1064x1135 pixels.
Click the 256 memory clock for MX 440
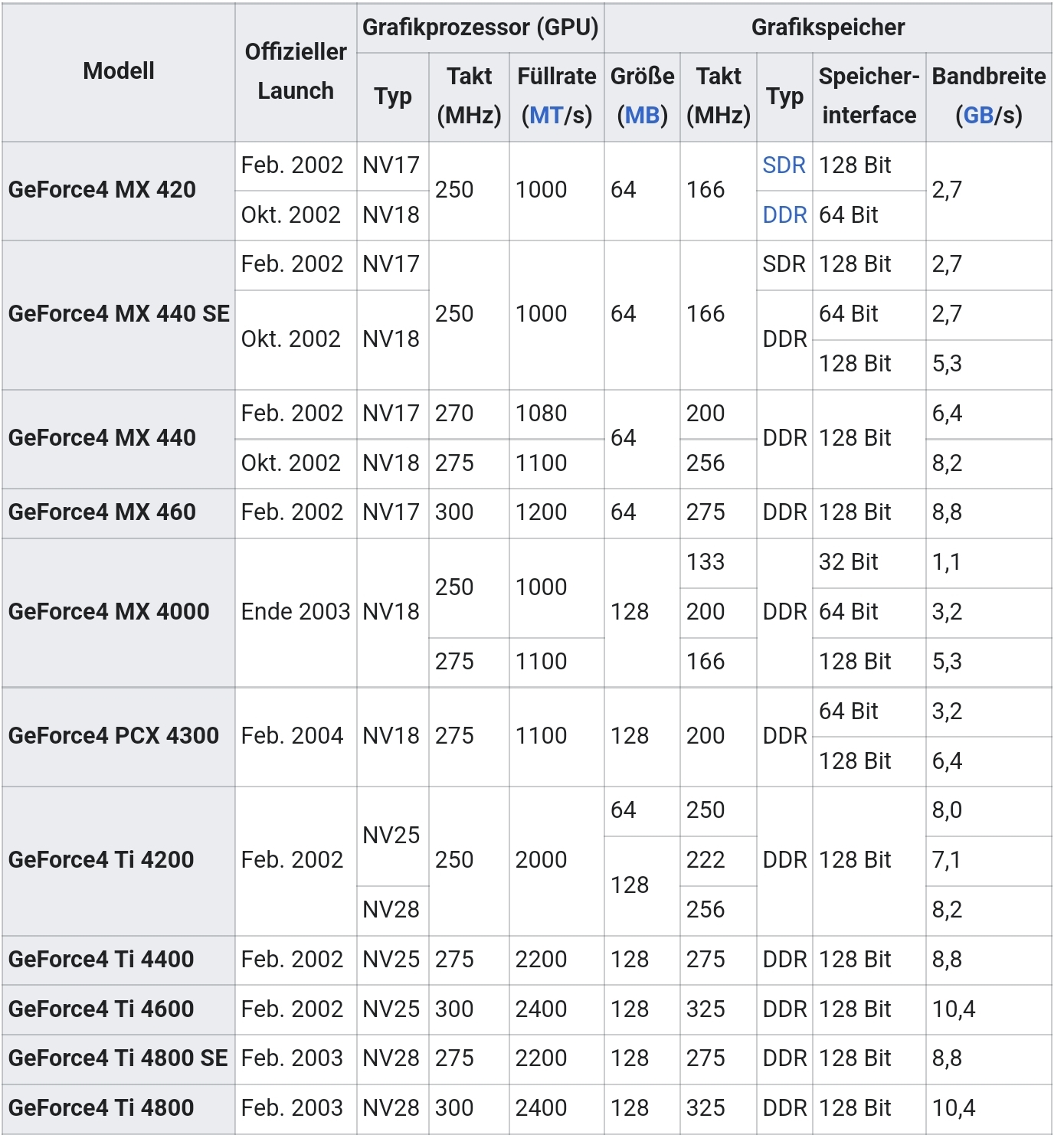718,464
